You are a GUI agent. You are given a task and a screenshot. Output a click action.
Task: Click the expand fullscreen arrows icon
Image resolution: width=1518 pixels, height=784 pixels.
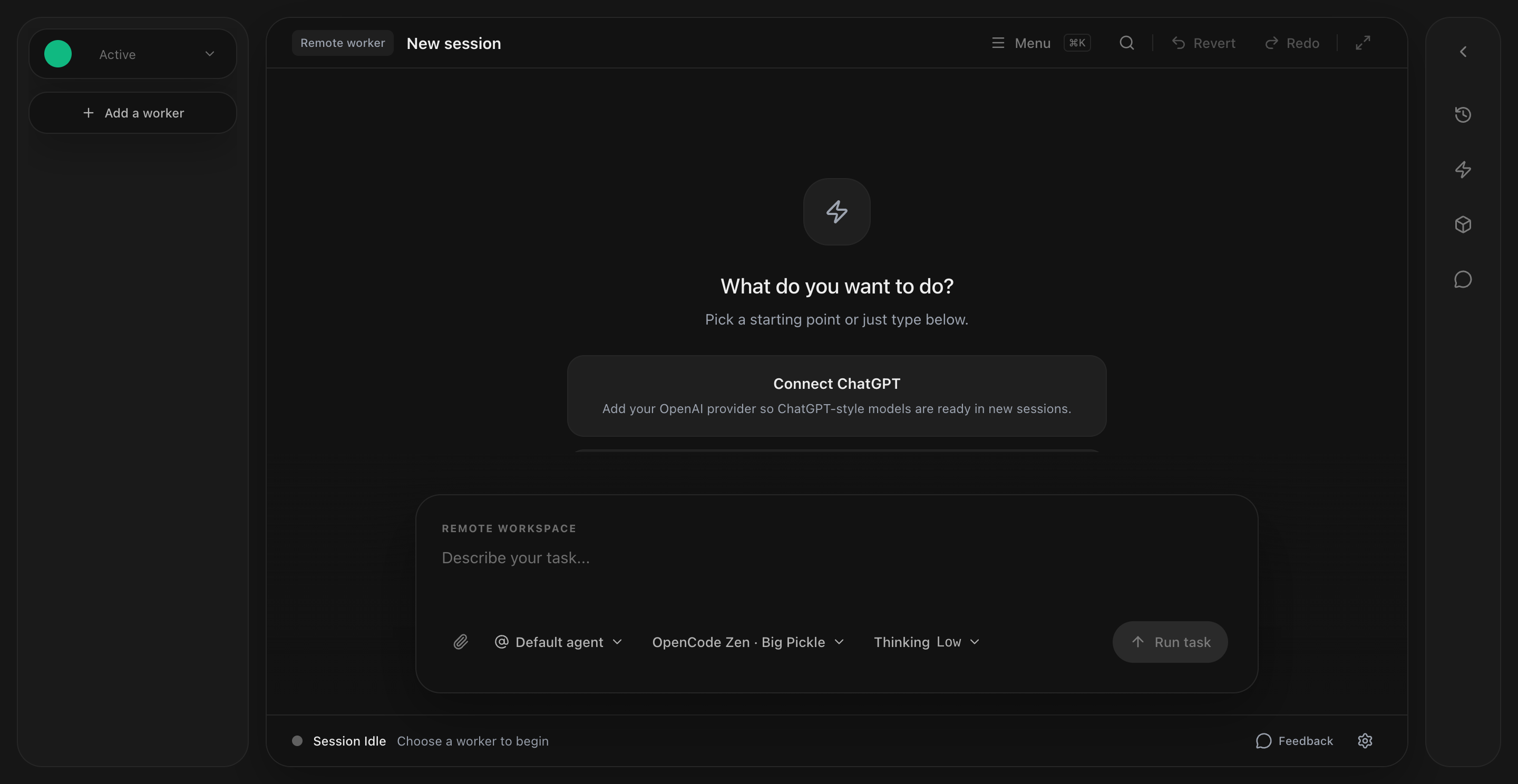[1363, 43]
